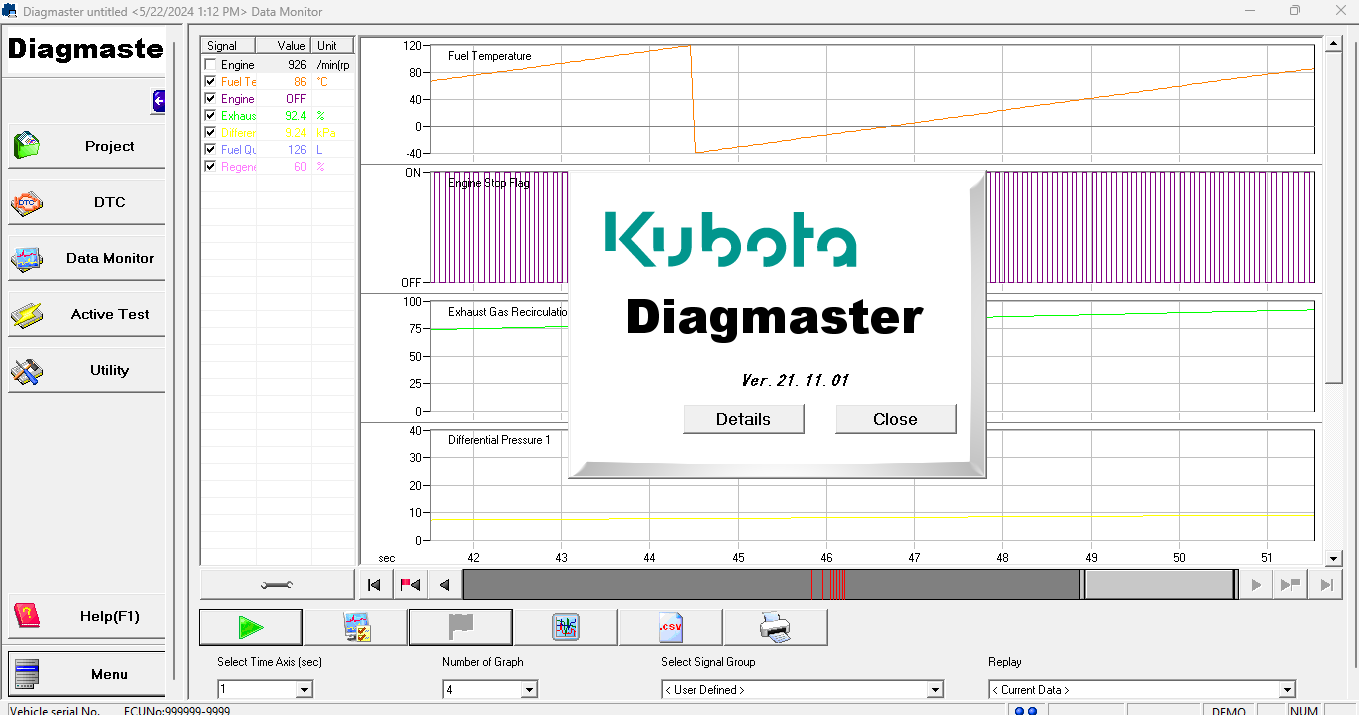Click the light gray timeline thumb
This screenshot has height=715, width=1359.
click(x=1158, y=585)
